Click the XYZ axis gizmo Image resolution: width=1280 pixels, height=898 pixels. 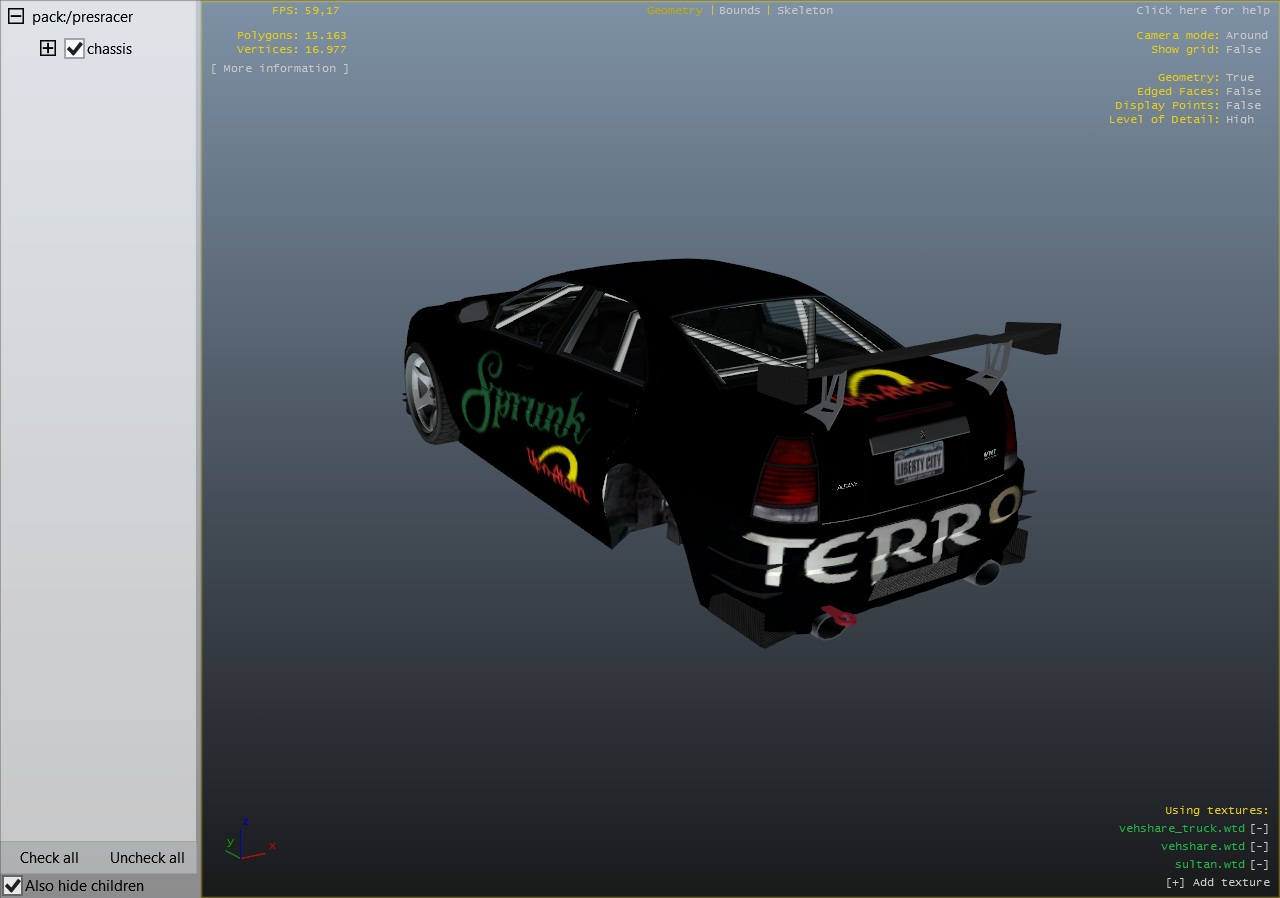(x=250, y=840)
